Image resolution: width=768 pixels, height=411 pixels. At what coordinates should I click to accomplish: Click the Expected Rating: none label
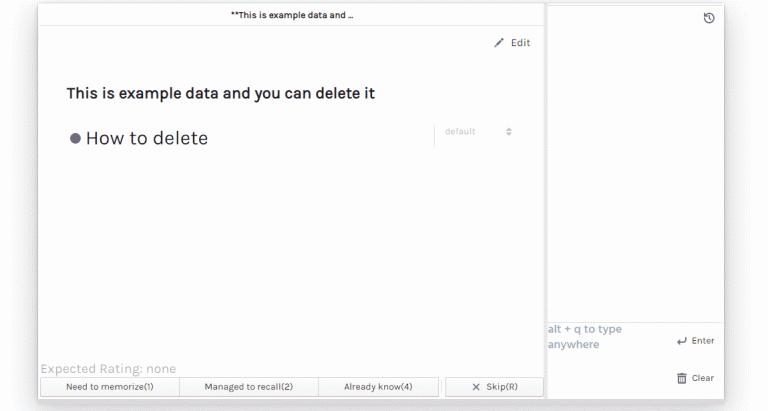click(x=108, y=369)
